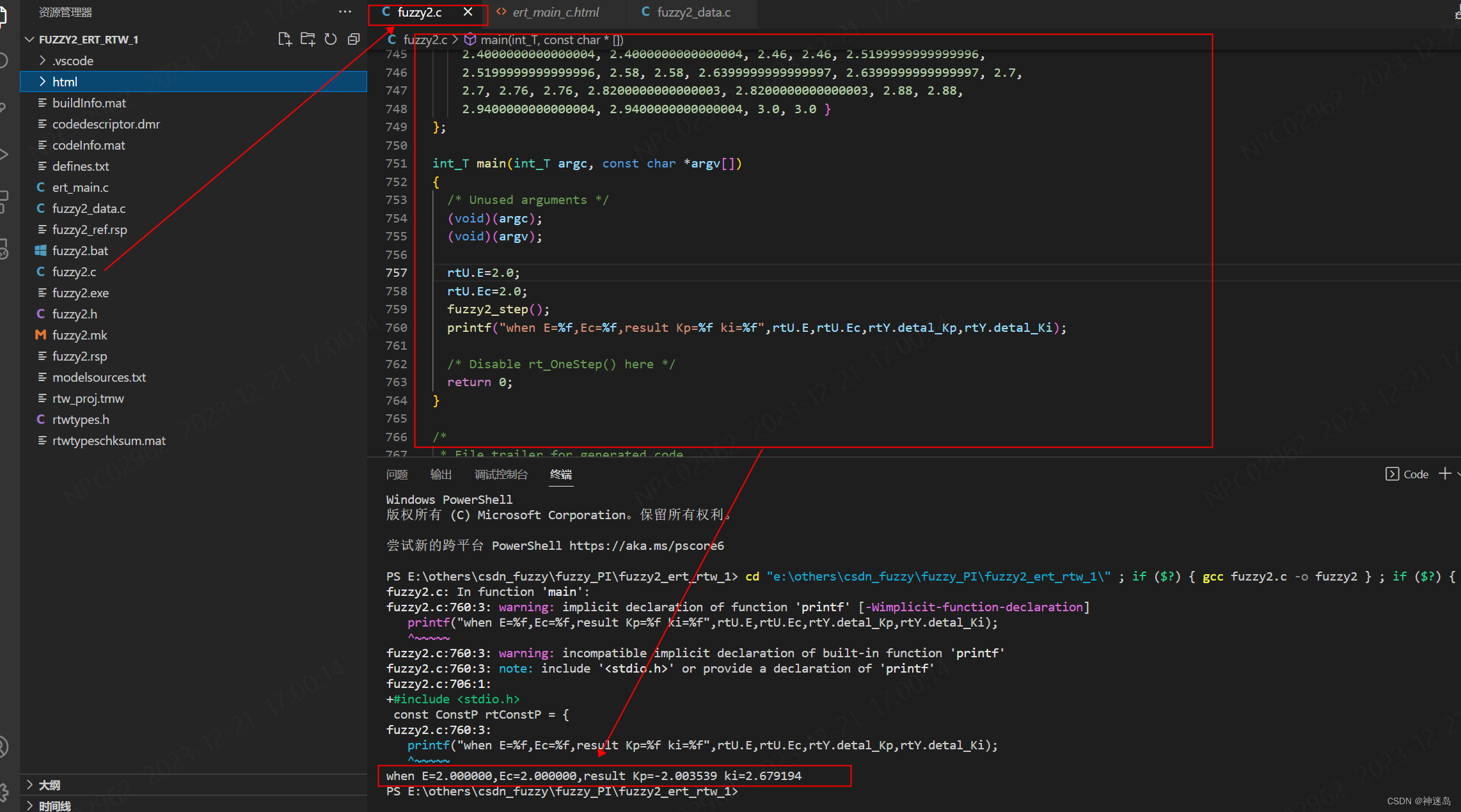Open the 问题 problems panel tab

[397, 474]
